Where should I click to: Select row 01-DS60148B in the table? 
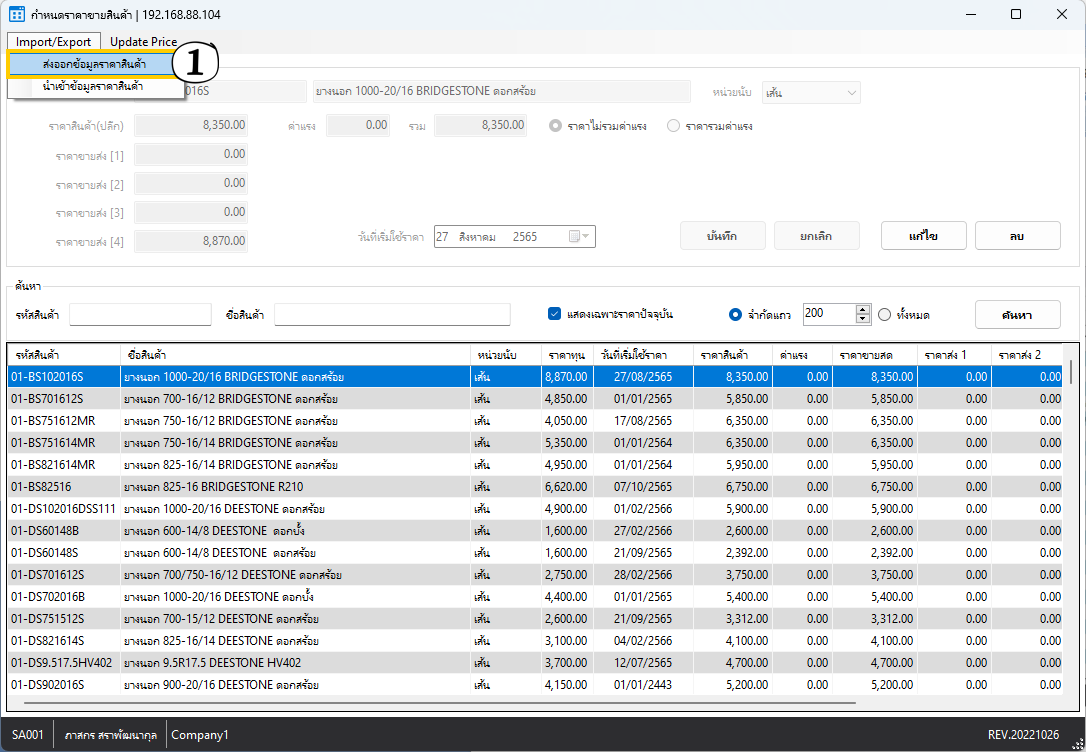240,531
